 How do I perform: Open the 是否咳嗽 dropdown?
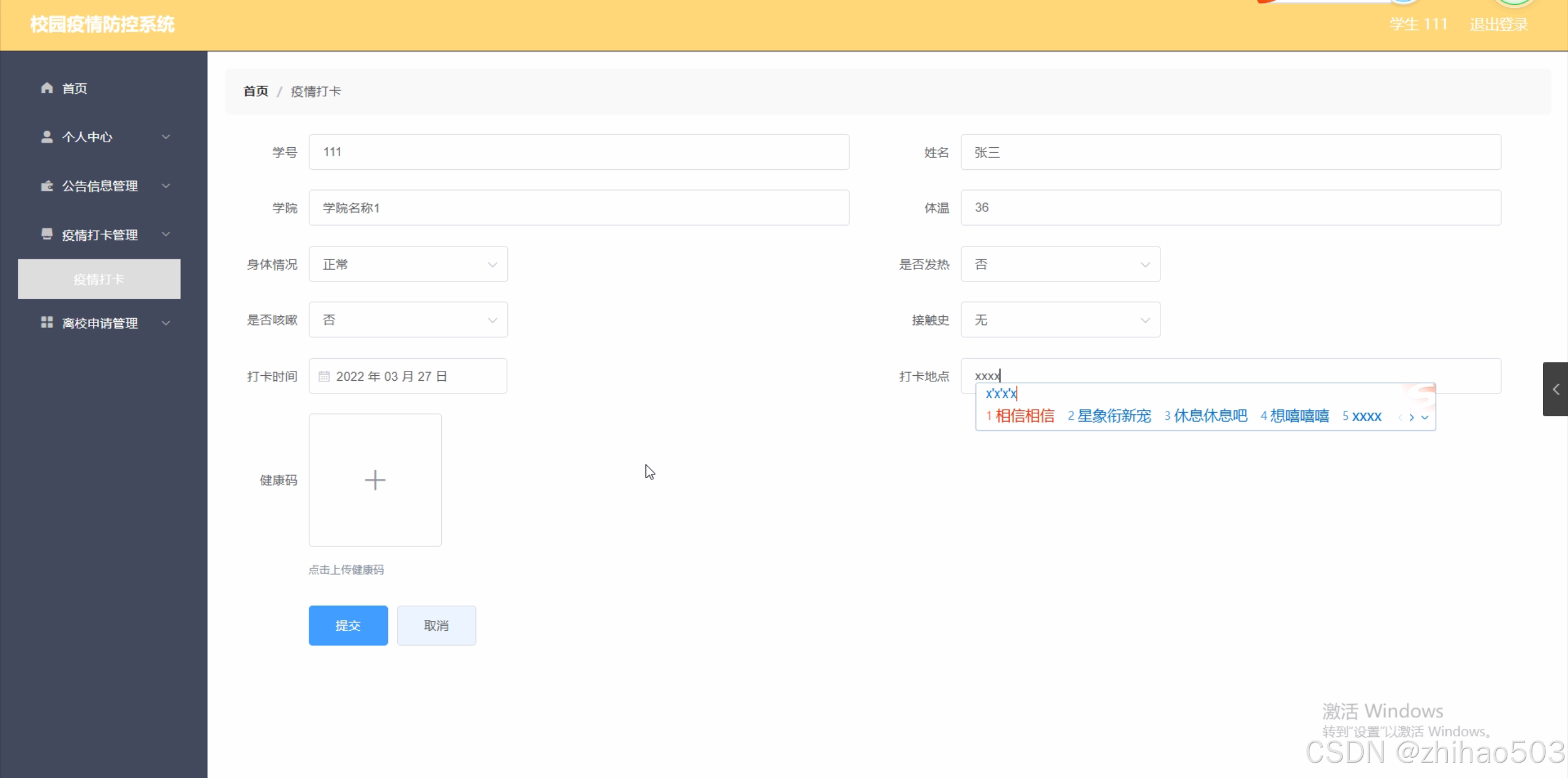click(408, 320)
